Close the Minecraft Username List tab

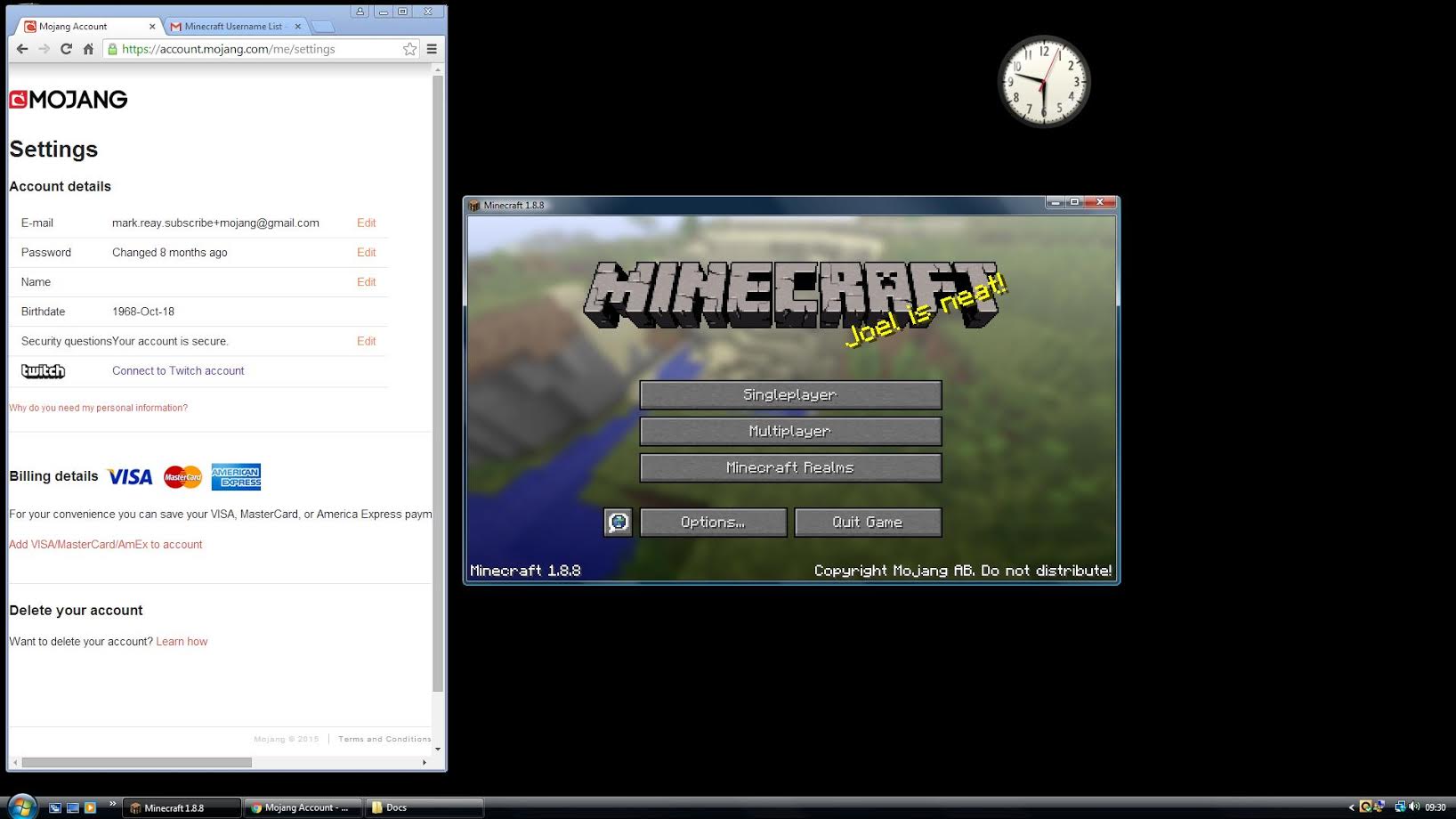tap(298, 27)
